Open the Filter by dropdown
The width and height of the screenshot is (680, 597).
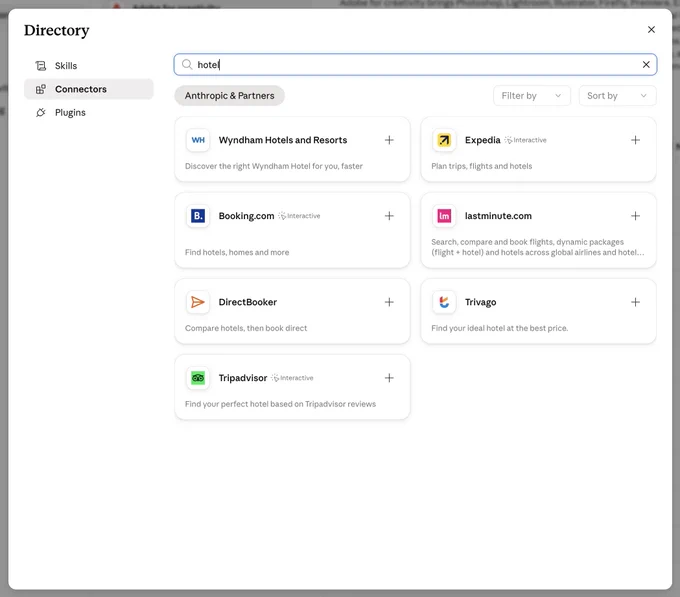click(x=531, y=96)
